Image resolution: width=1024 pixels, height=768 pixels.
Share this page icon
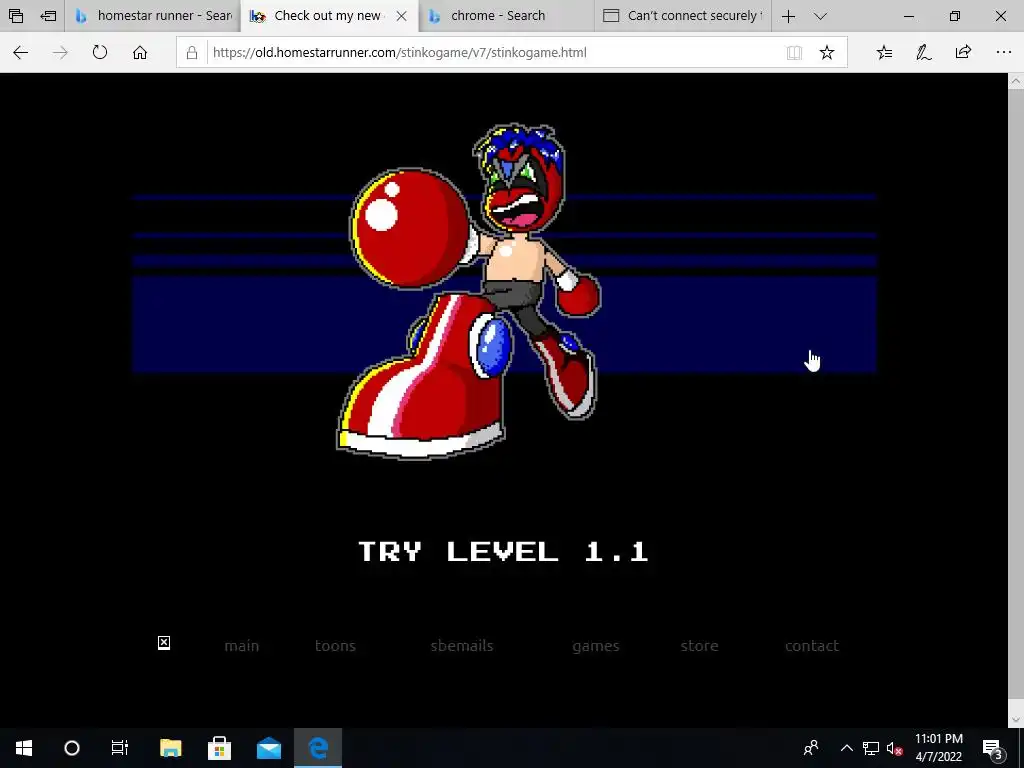coord(963,52)
